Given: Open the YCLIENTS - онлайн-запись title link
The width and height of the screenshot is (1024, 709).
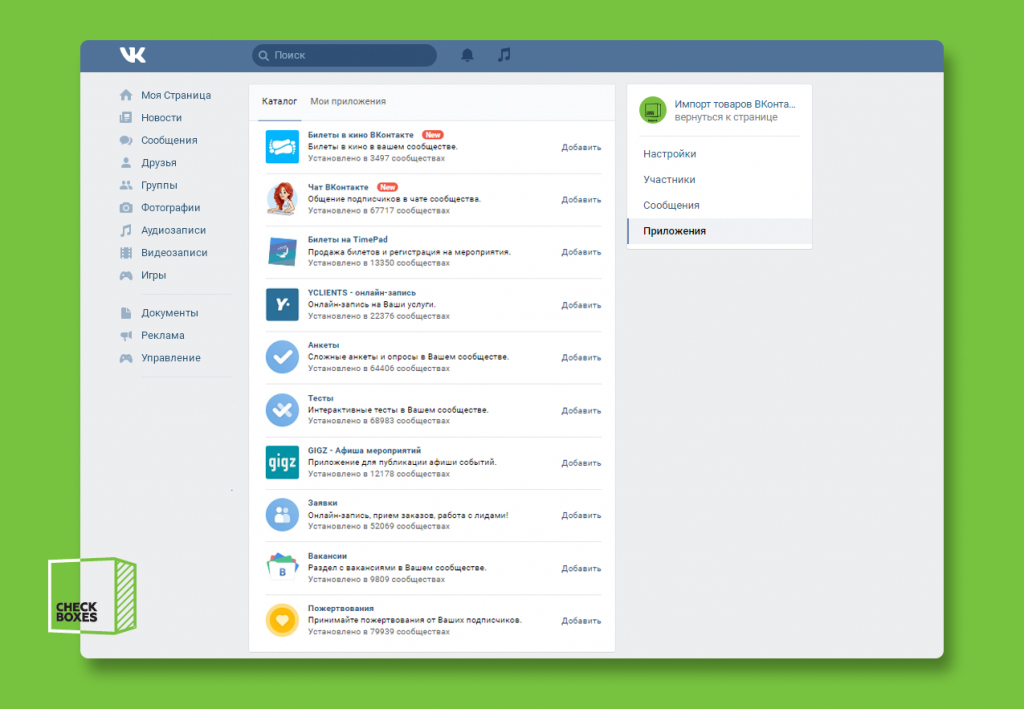Looking at the screenshot, I should [362, 293].
